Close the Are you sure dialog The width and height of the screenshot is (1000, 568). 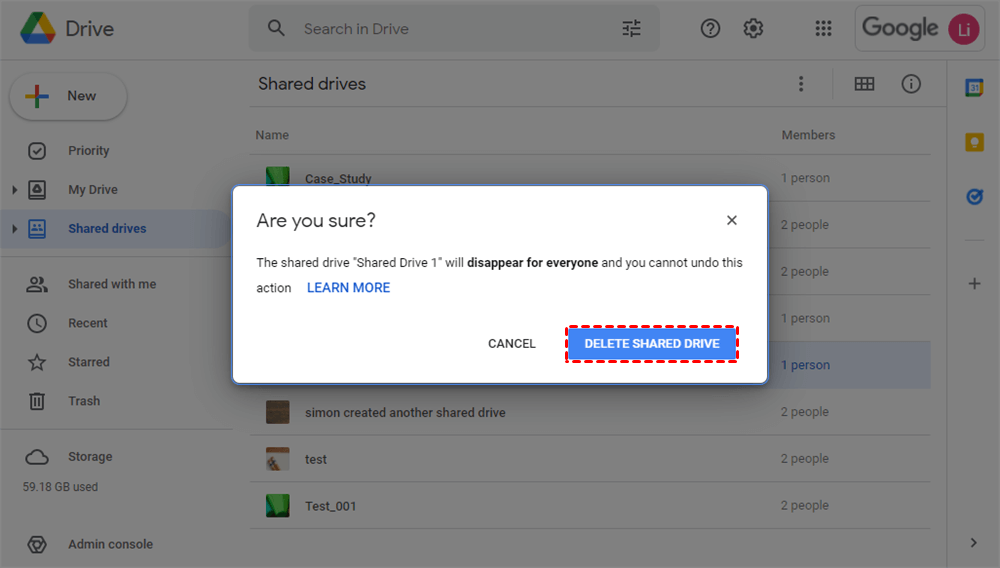[x=732, y=221]
